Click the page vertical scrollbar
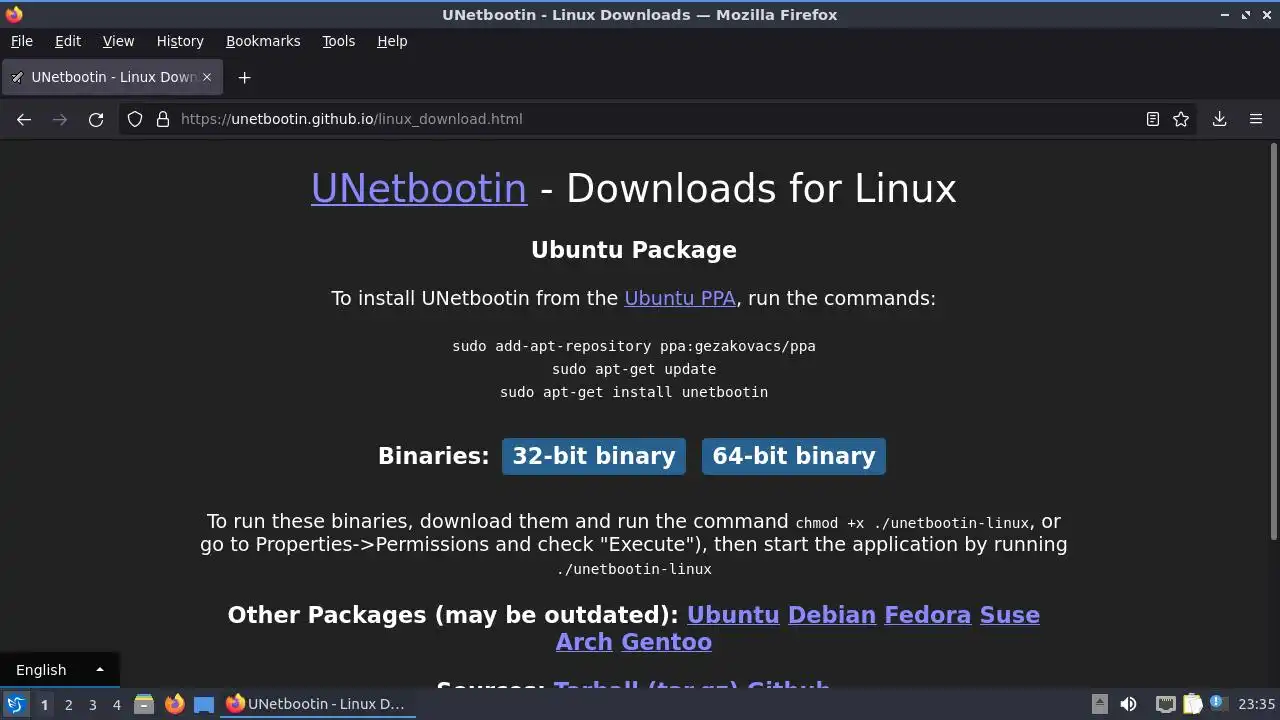The image size is (1280, 720). click(1273, 340)
